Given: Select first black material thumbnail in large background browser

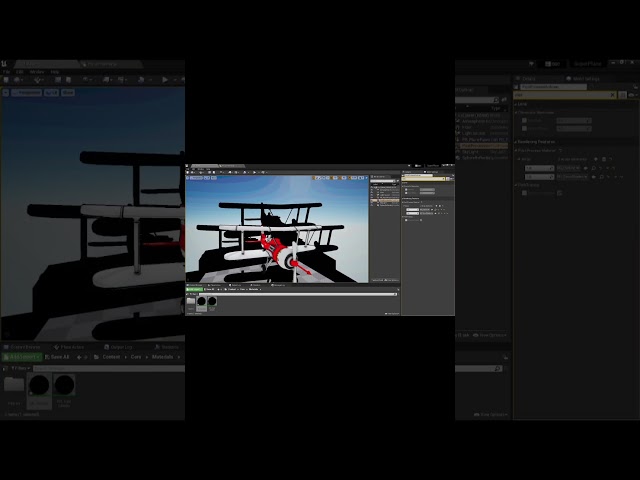Looking at the screenshot, I should click(x=39, y=385).
